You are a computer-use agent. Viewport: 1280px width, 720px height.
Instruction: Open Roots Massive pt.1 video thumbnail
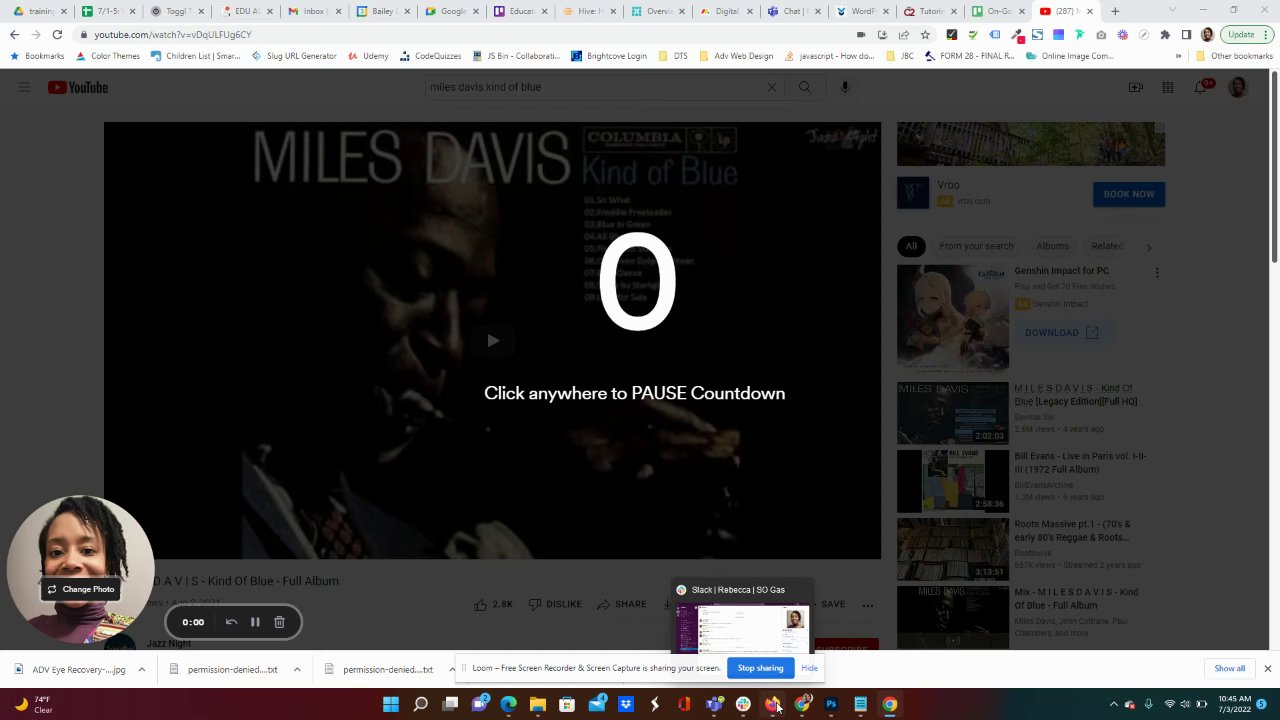pos(953,548)
